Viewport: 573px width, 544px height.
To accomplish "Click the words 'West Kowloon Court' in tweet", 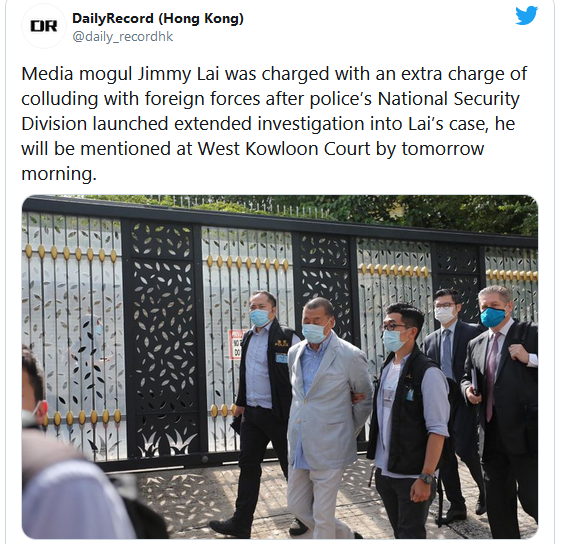I will 284,149.
